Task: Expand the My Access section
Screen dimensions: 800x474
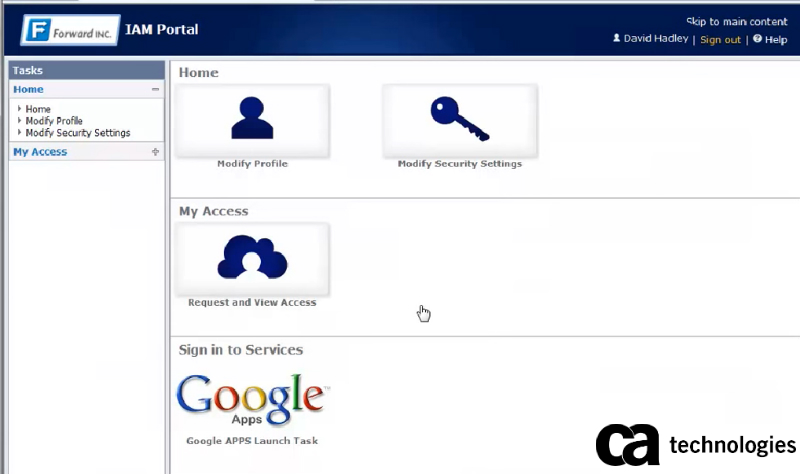Action: point(155,152)
